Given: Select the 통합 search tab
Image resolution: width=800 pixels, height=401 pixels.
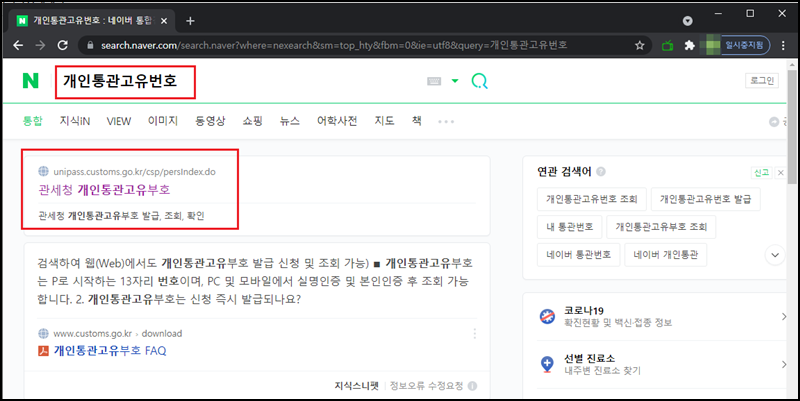Looking at the screenshot, I should 33,121.
